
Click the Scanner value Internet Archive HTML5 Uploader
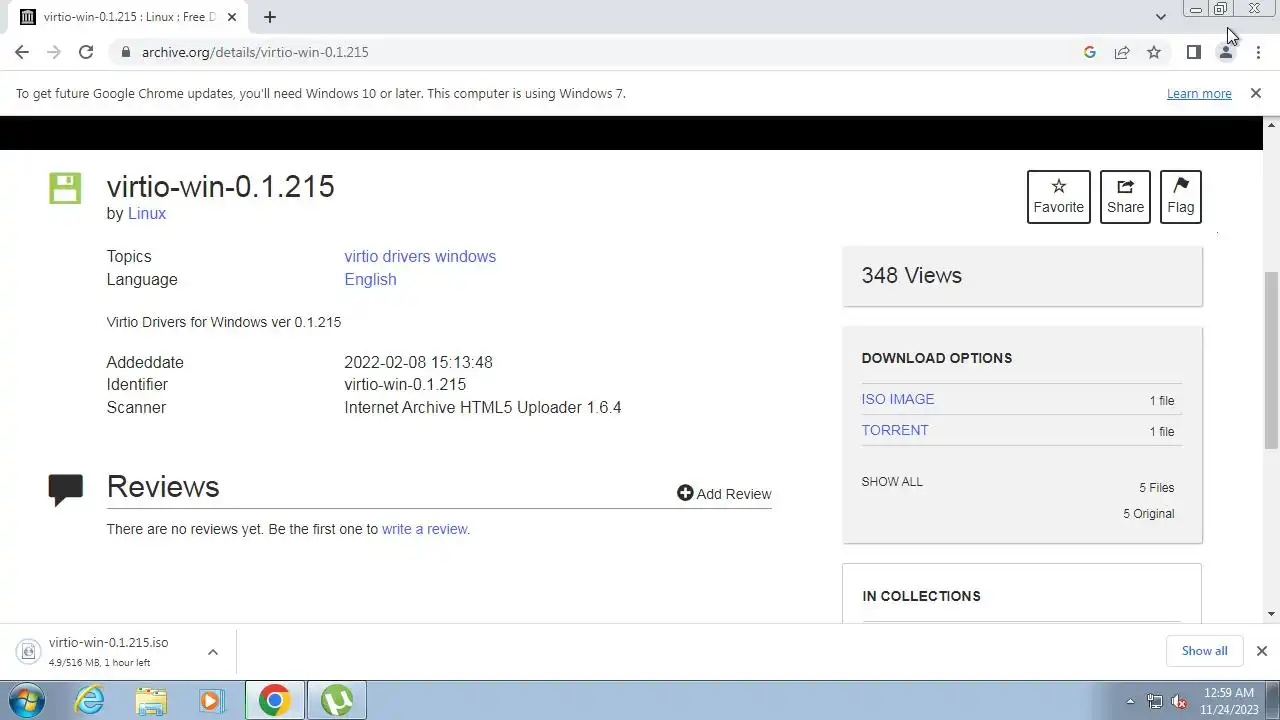click(483, 407)
